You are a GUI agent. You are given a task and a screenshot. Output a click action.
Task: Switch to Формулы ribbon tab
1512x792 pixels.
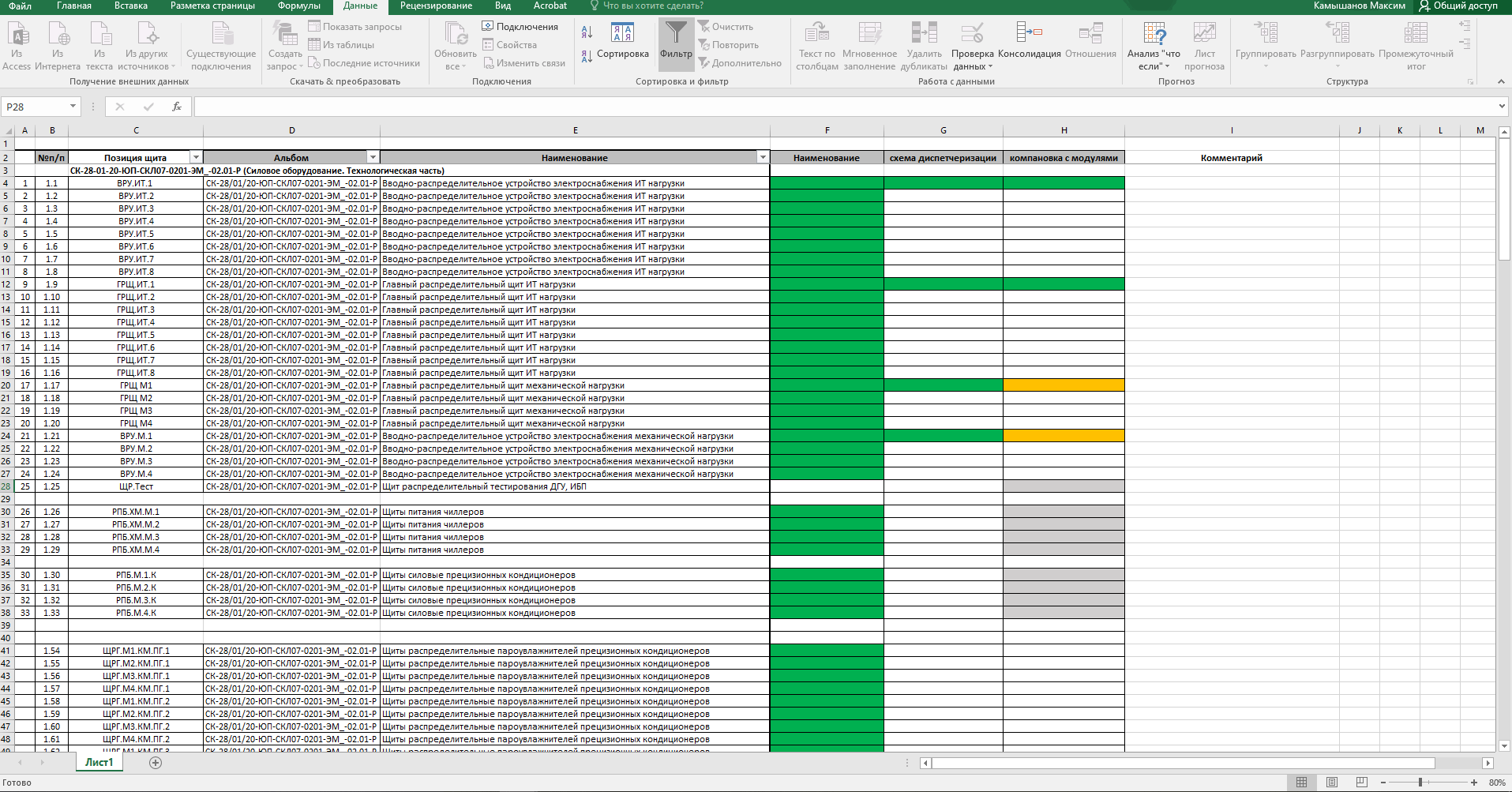tap(299, 6)
